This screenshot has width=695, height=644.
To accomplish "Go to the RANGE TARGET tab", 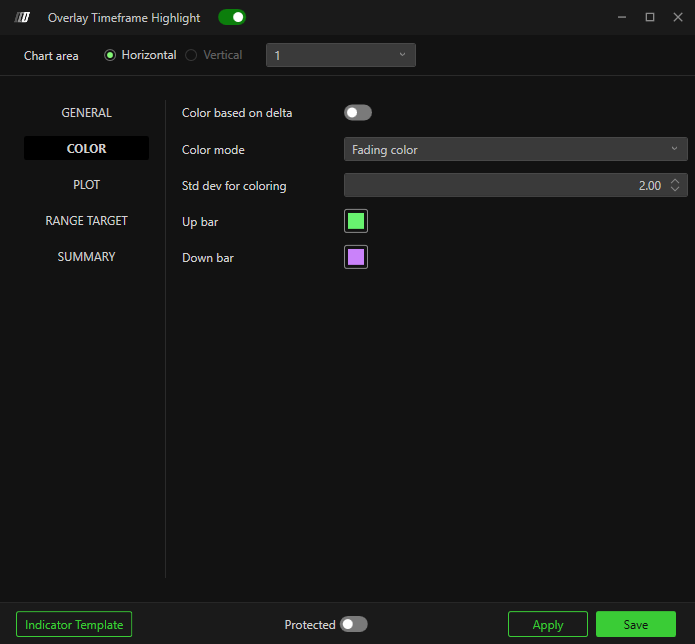I will click(87, 221).
